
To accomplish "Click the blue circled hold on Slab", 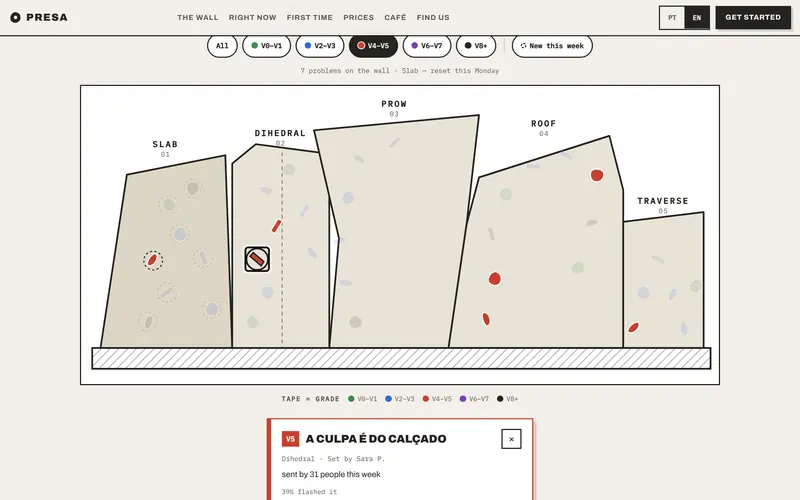I will [180, 234].
